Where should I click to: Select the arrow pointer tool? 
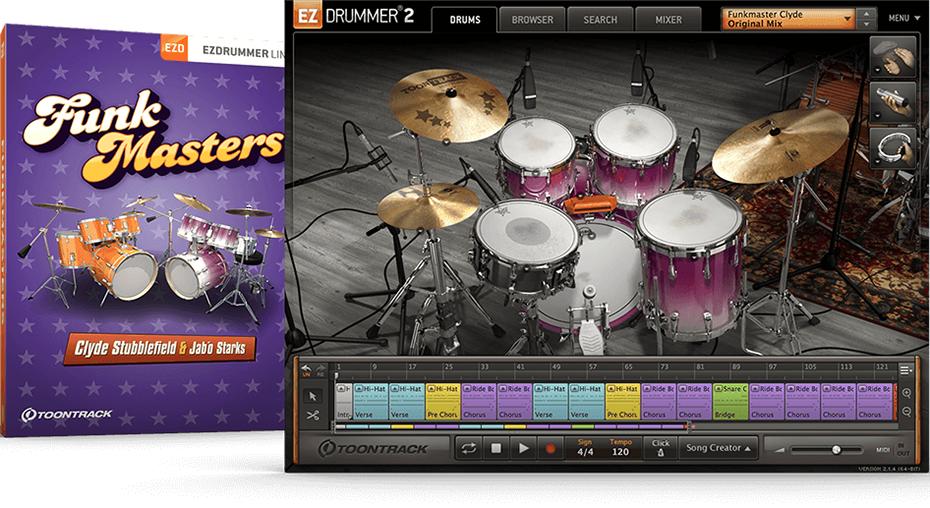click(312, 395)
